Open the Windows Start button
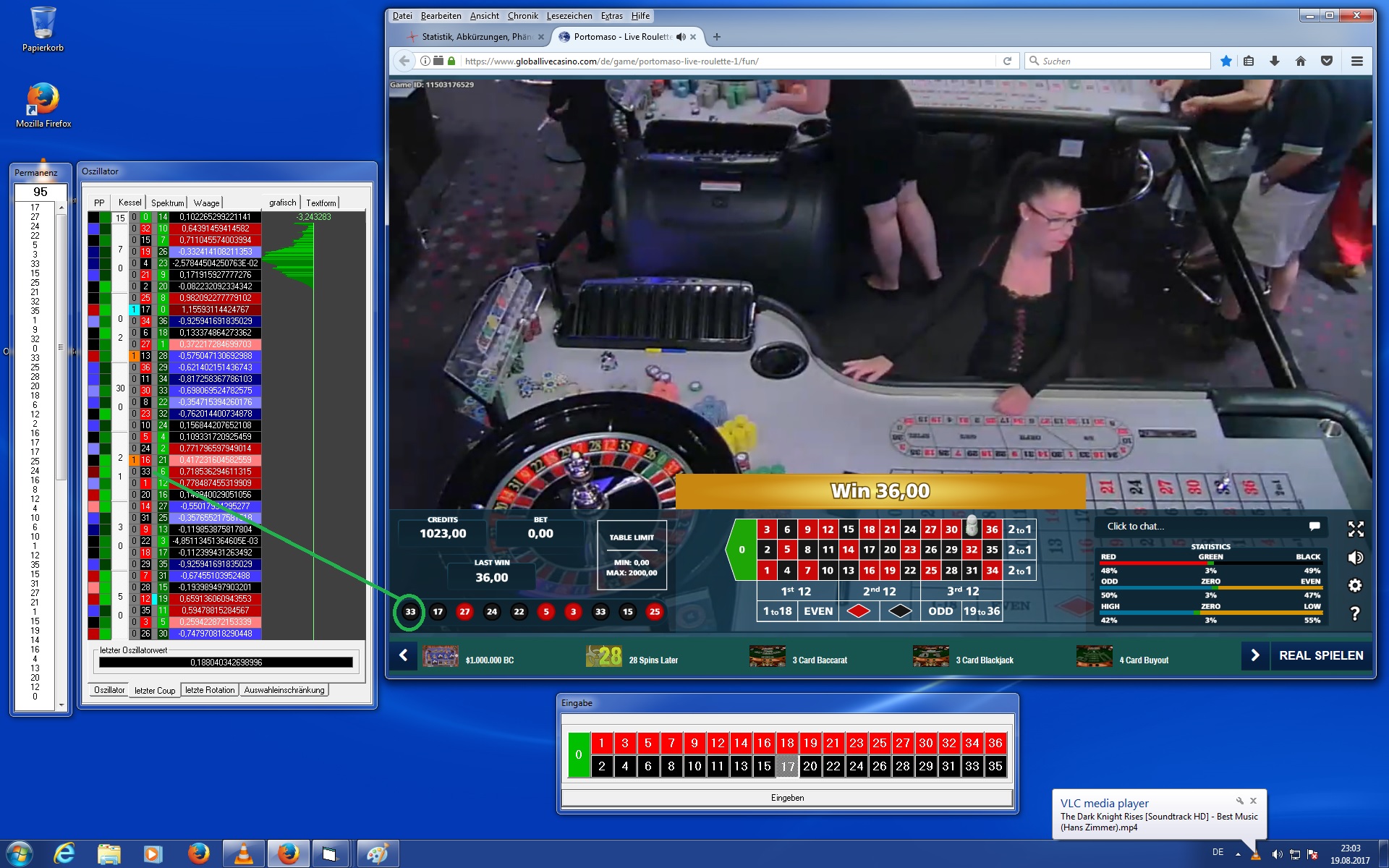Viewport: 1389px width, 868px height. (x=20, y=854)
